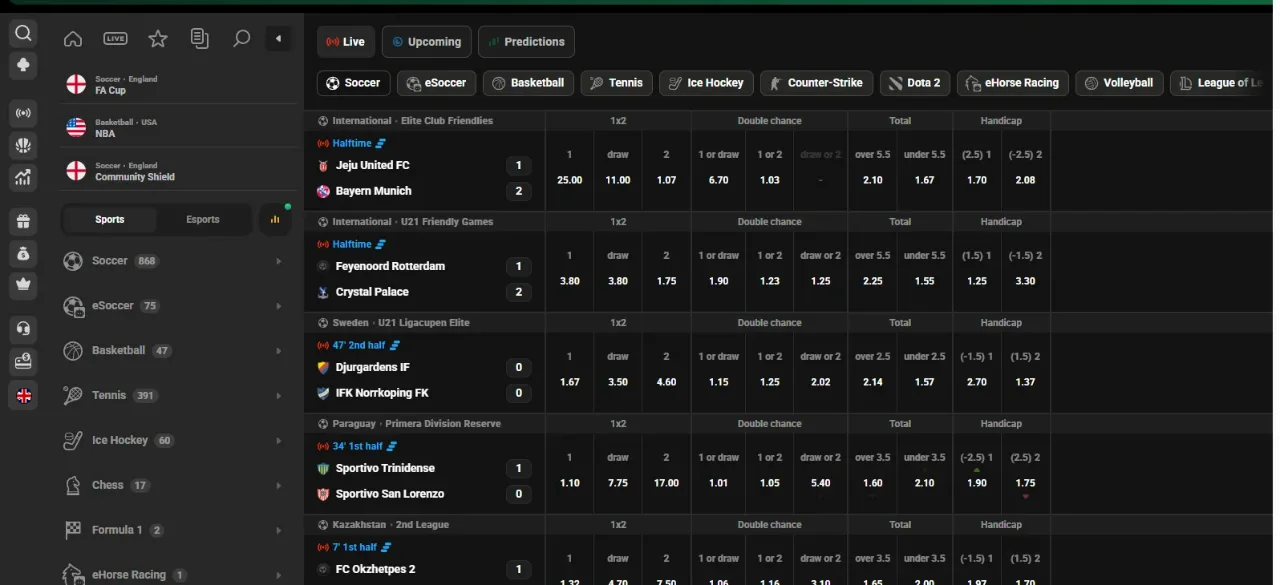Click the LIVE badge icon in the top navigation
This screenshot has width=1280, height=585.
pyautogui.click(x=116, y=39)
